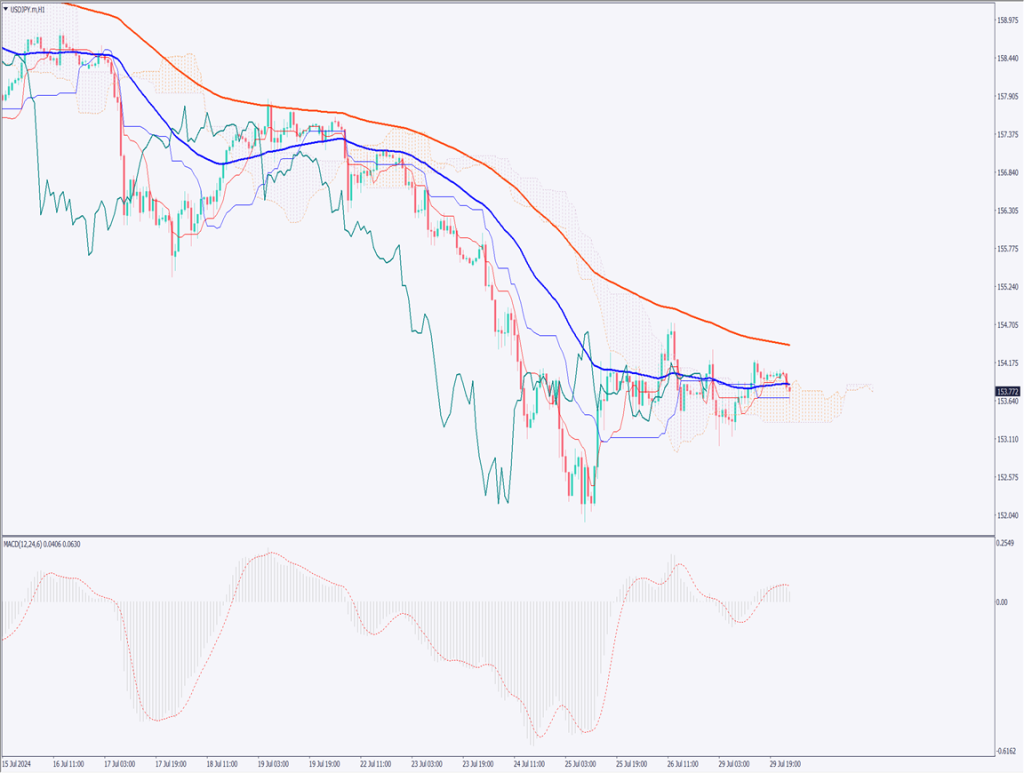Click the 17 Jul 19:00 time label
This screenshot has height=773, width=1024.
[172, 761]
